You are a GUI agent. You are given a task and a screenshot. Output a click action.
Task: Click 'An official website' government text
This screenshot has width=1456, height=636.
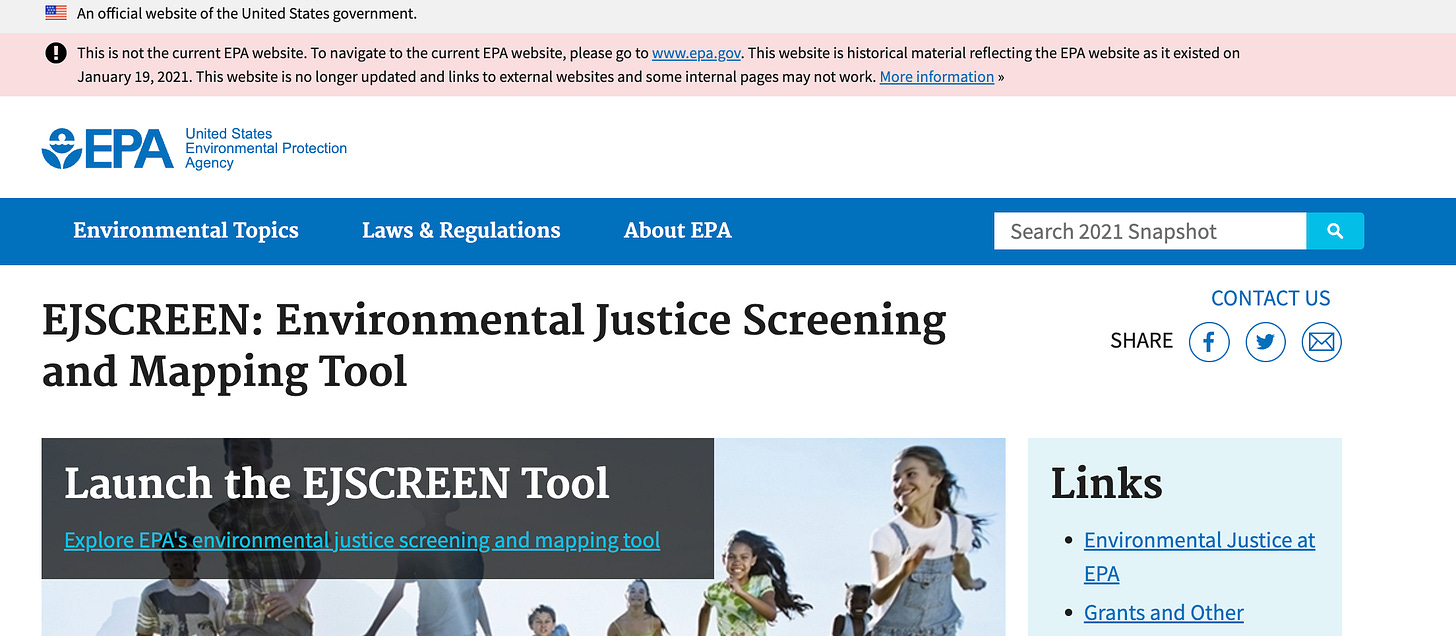point(247,14)
